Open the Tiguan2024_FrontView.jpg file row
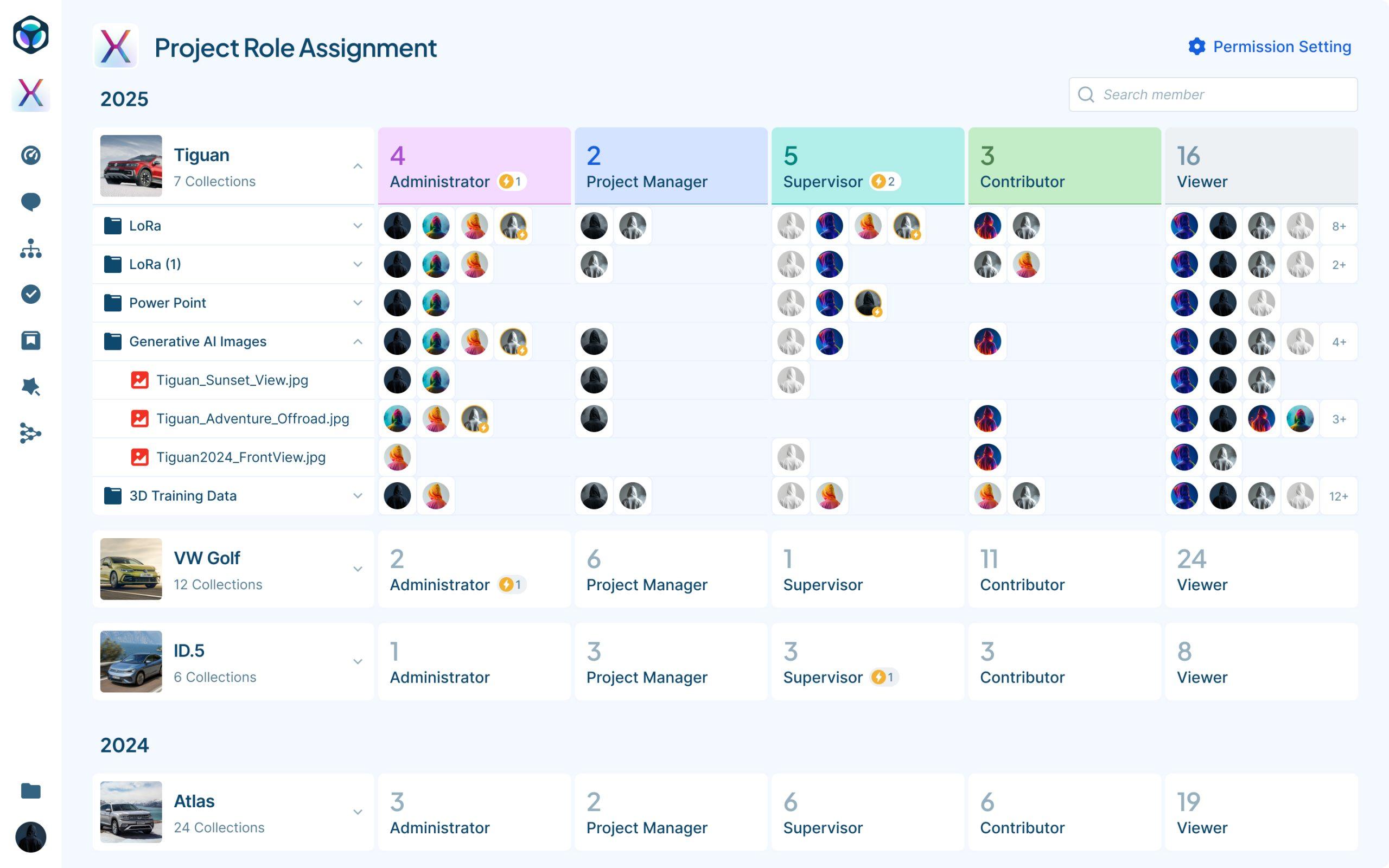This screenshot has width=1389, height=868. [240, 457]
